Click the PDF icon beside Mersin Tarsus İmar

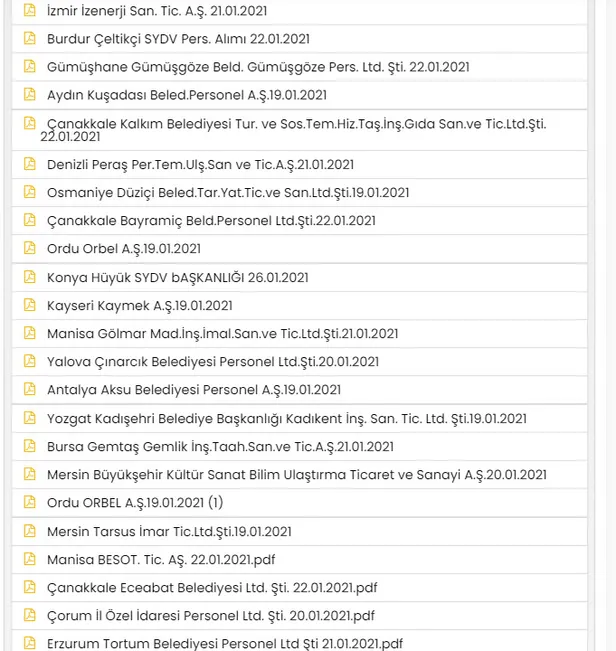[29, 531]
